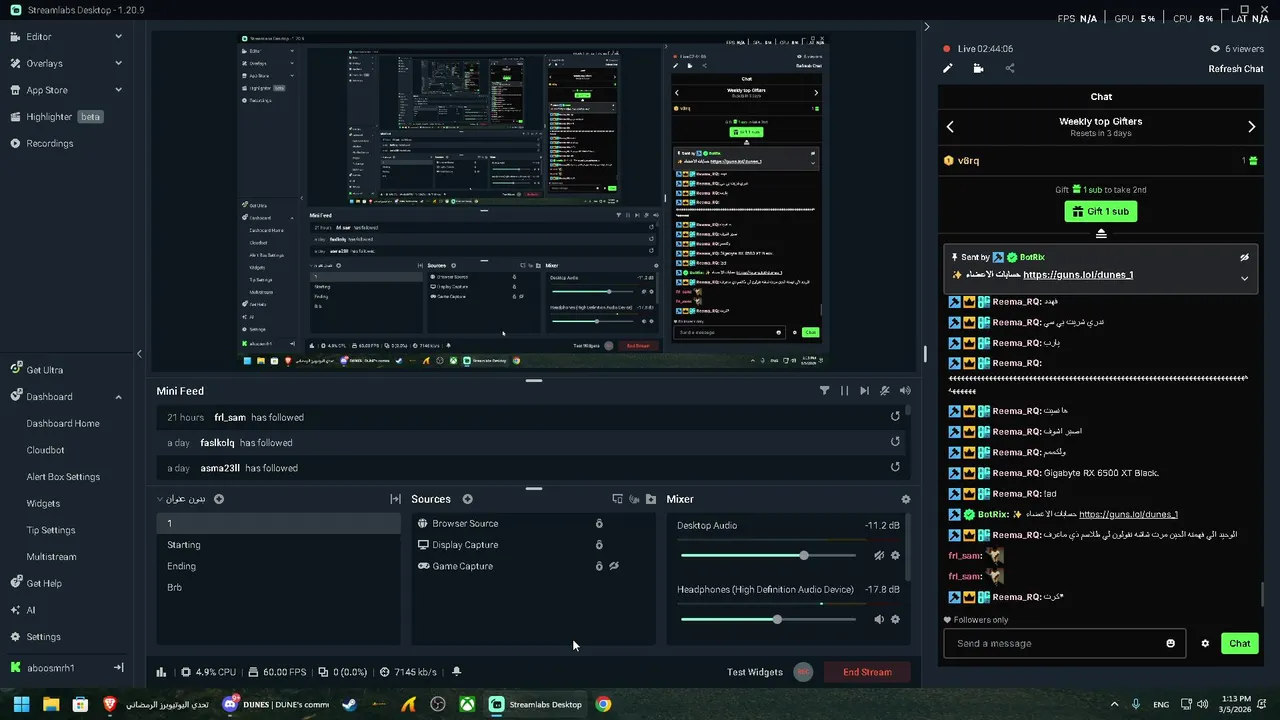1280x720 pixels.
Task: Open Alert Box Settings
Action: coord(63,477)
